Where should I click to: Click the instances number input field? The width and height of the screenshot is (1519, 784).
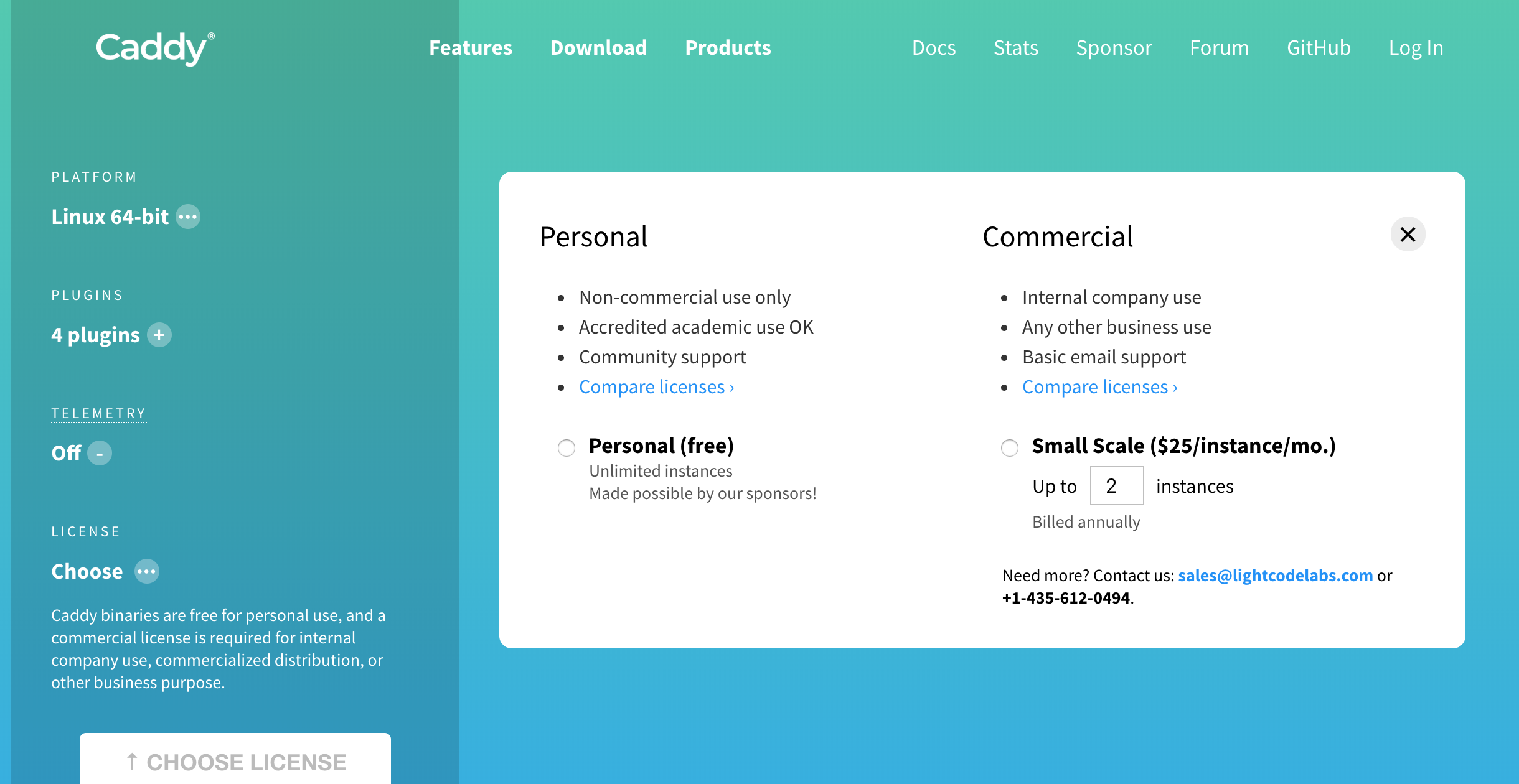(1116, 486)
